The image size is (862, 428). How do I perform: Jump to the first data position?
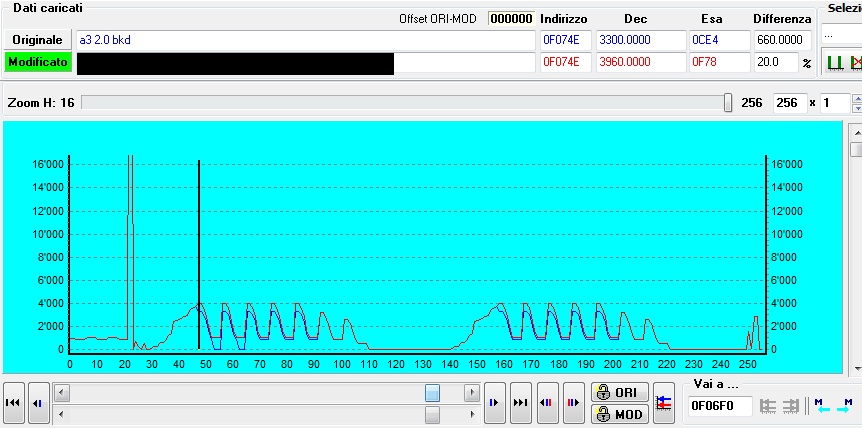coord(13,403)
